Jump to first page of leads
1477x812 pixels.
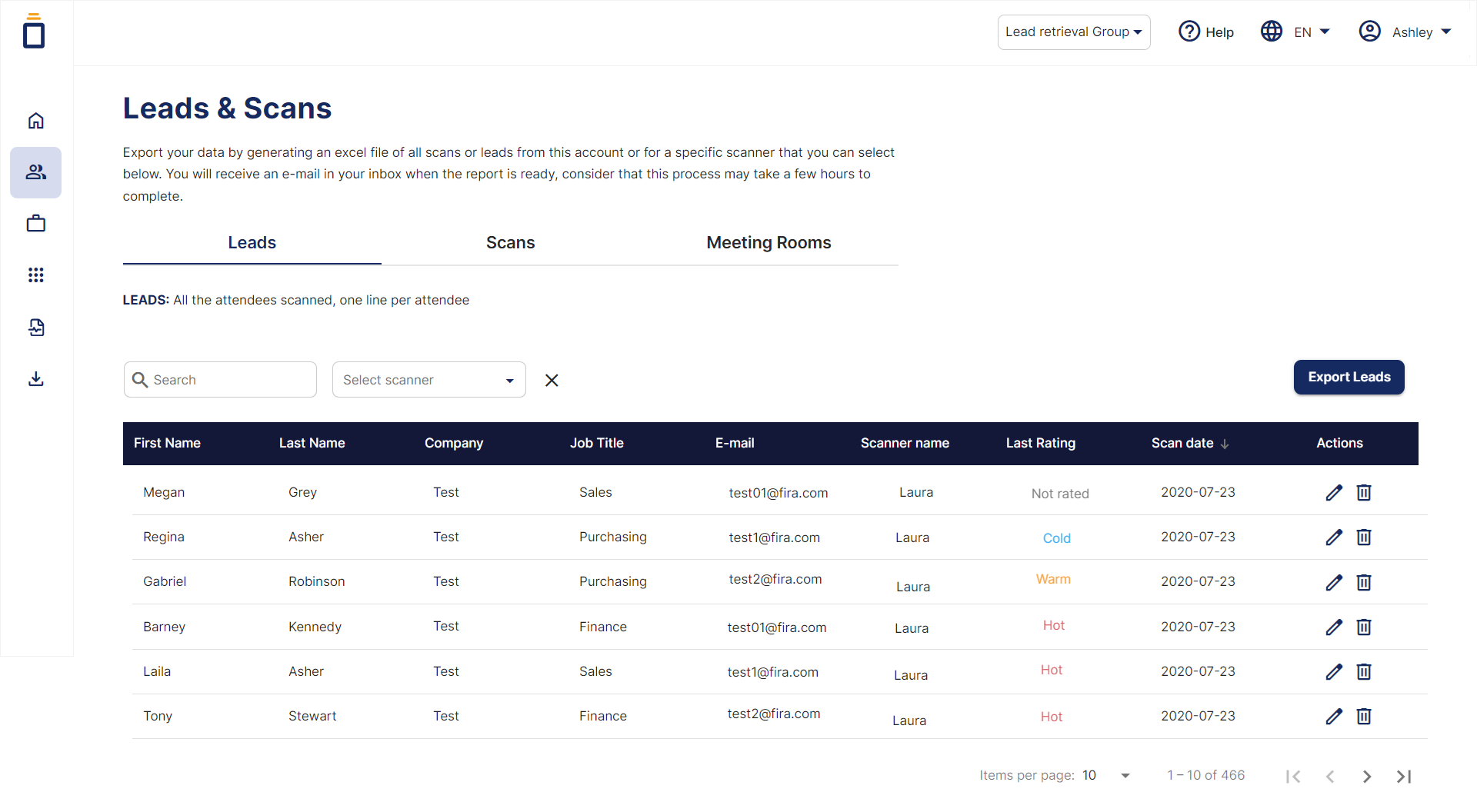[1293, 777]
